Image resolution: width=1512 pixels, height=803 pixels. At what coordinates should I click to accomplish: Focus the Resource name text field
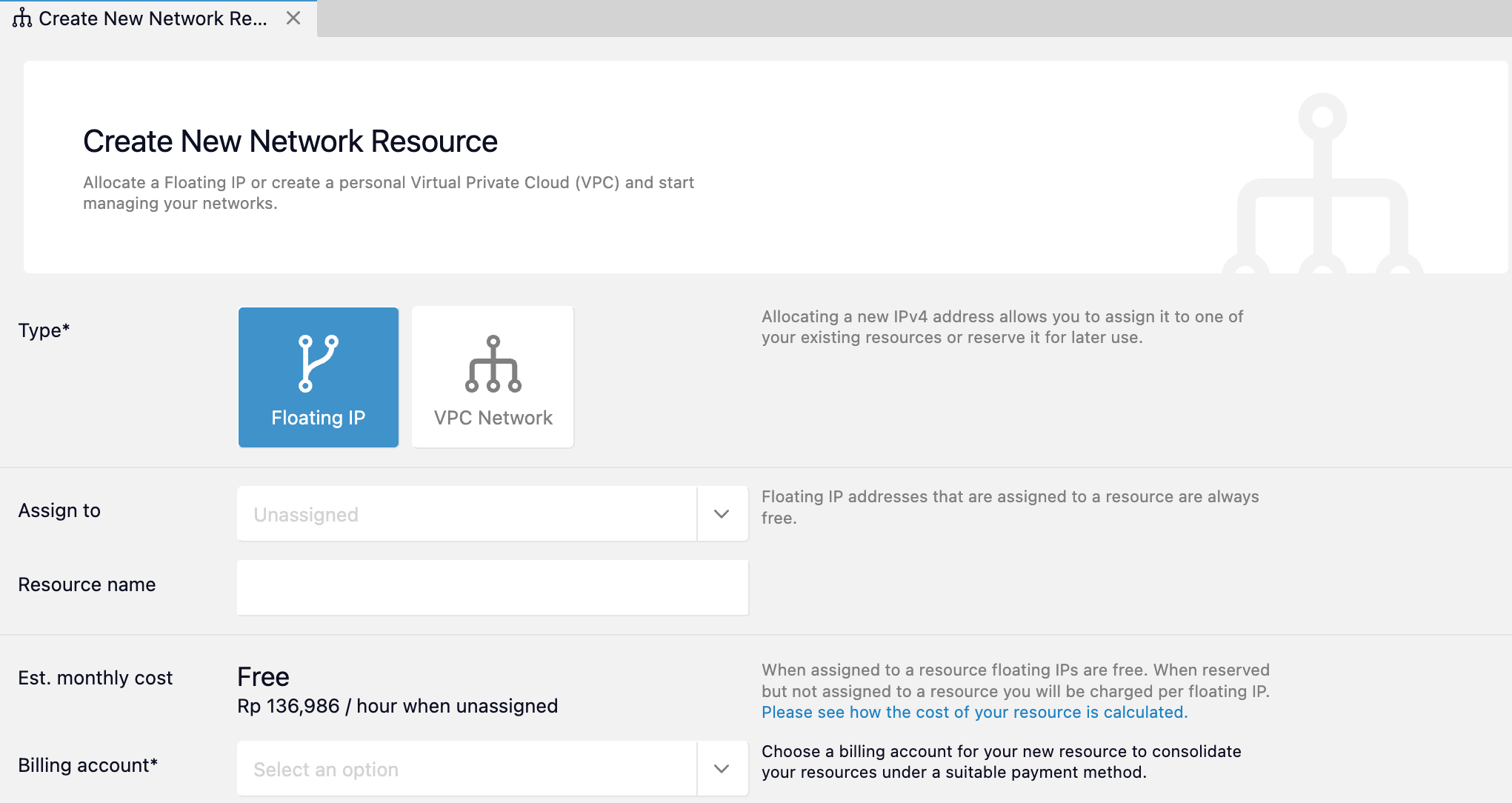click(x=493, y=587)
